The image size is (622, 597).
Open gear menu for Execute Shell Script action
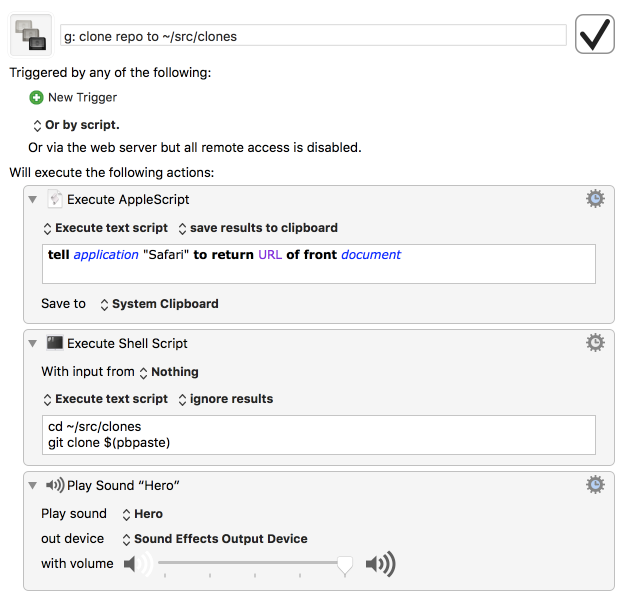(x=595, y=343)
